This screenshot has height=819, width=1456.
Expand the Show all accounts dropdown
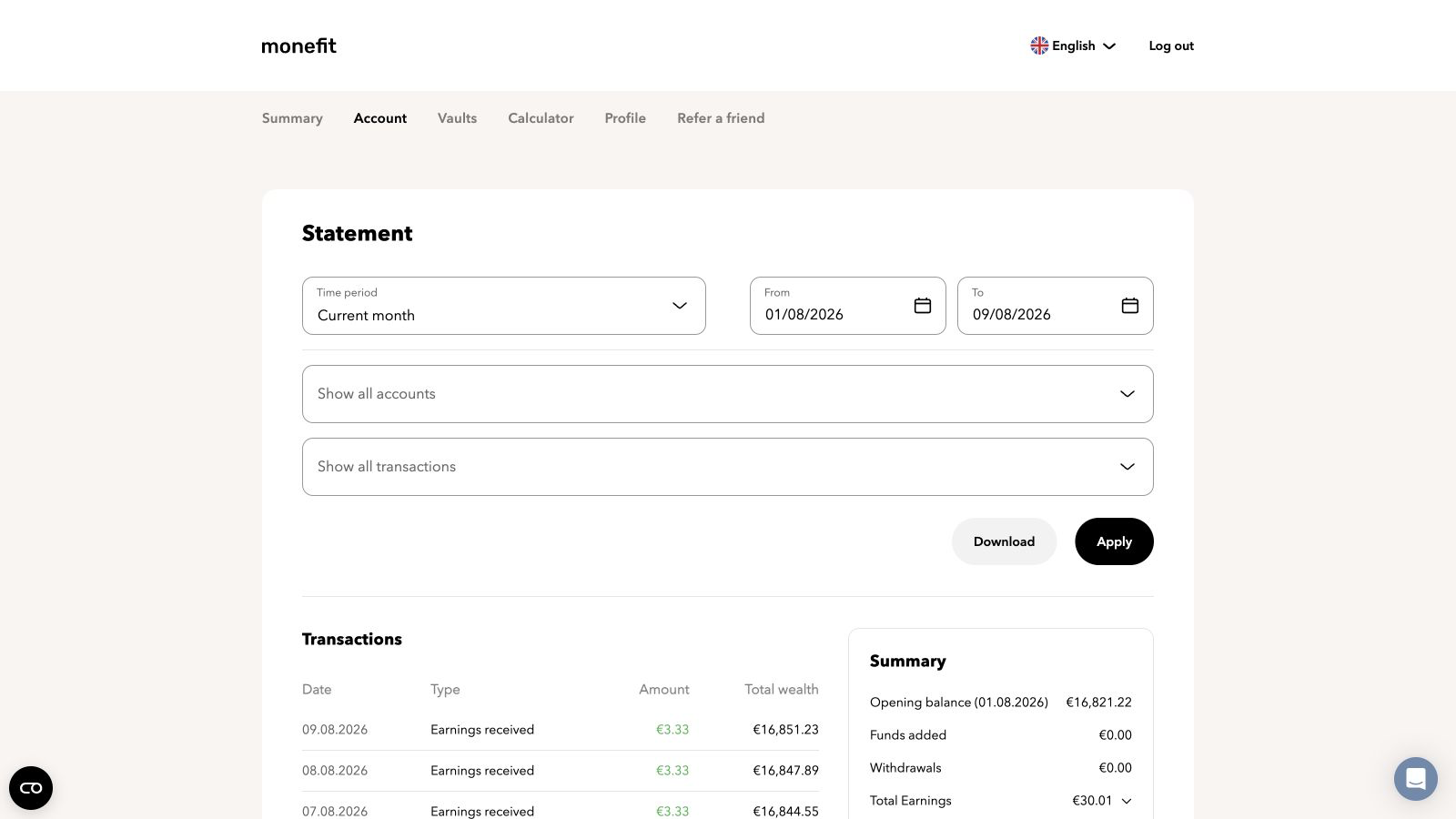point(728,394)
